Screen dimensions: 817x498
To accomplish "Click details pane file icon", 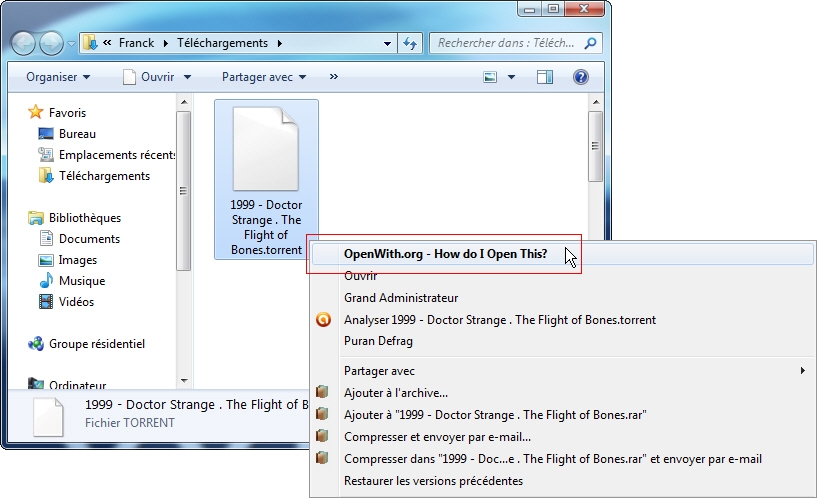I will tap(48, 417).
